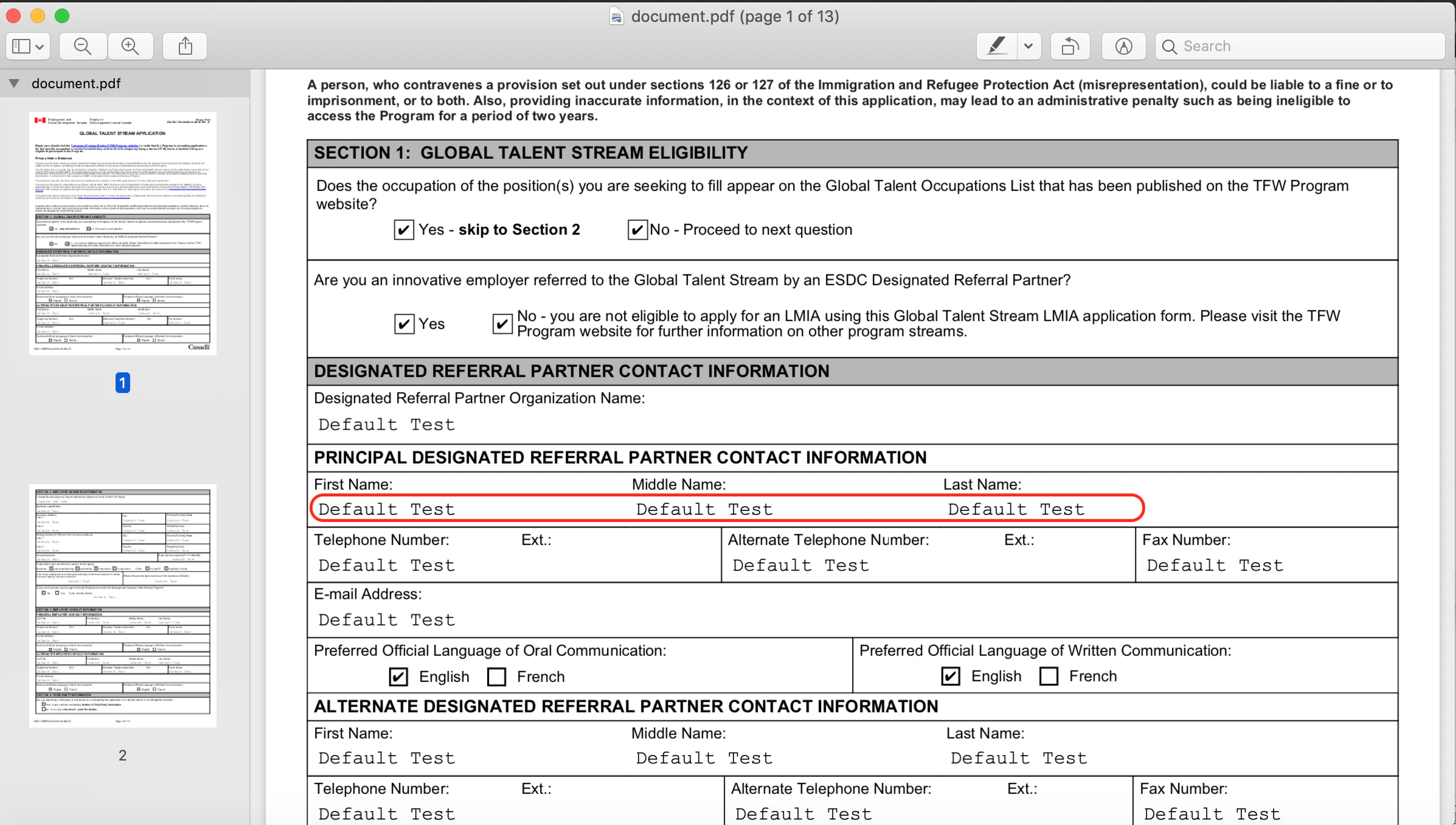Image resolution: width=1456 pixels, height=825 pixels.
Task: Click the rotate page icon
Action: tap(1070, 46)
